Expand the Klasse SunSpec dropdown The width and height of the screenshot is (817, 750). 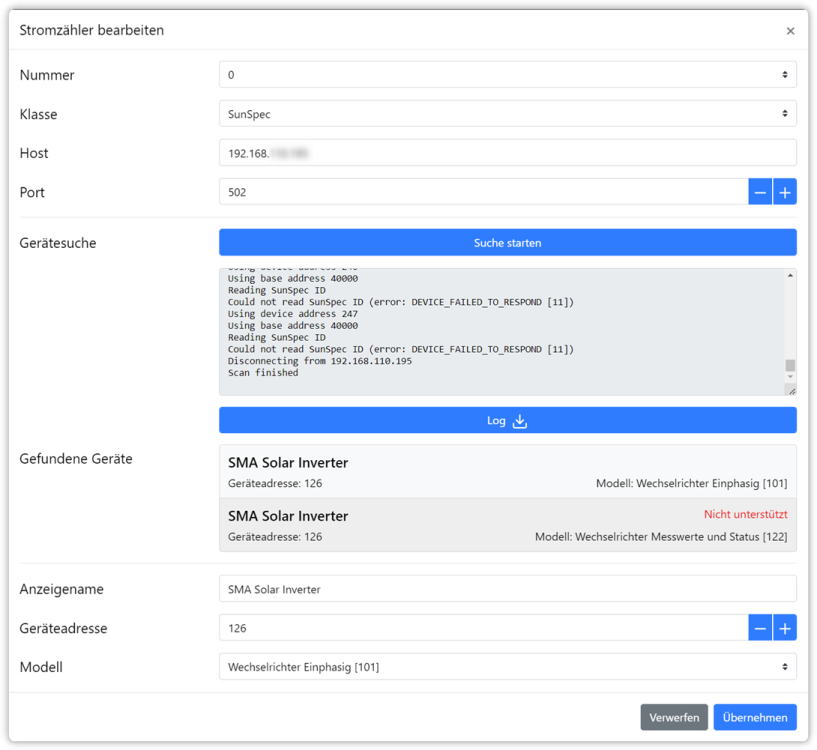click(507, 114)
